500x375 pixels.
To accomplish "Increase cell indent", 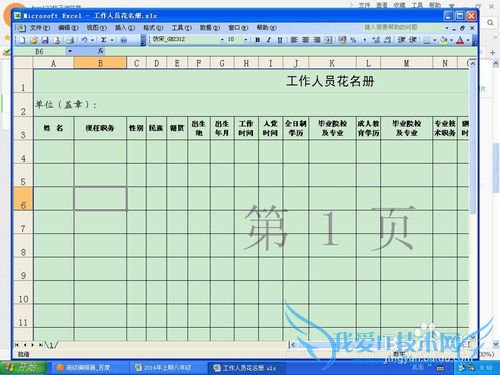I will pyautogui.click(x=413, y=40).
